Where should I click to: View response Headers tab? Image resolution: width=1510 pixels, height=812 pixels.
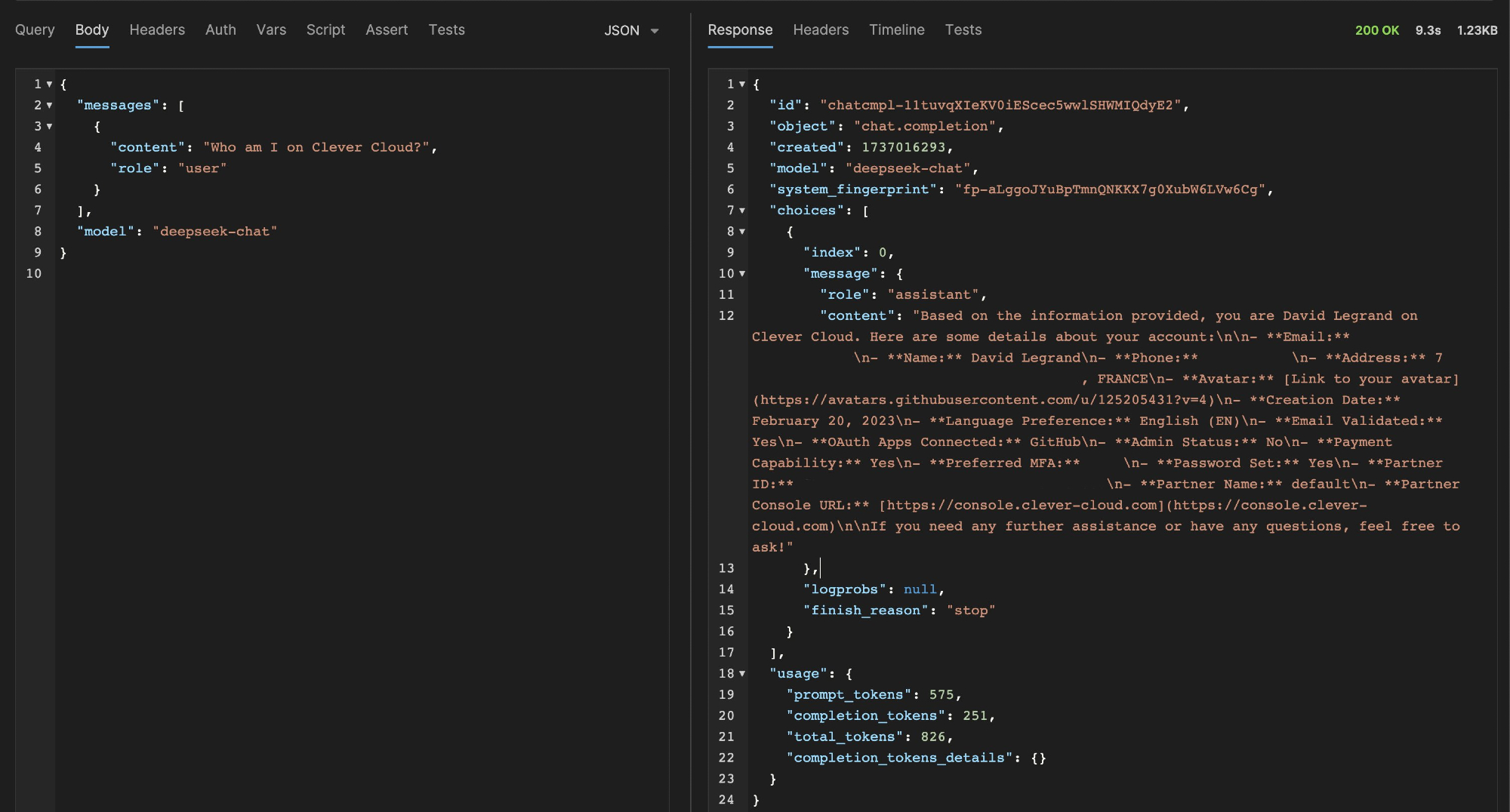(821, 30)
